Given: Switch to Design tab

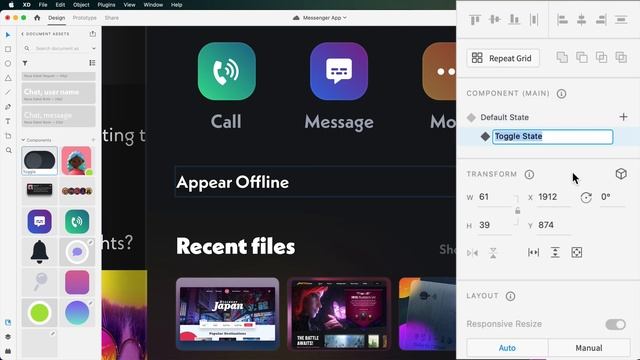Looking at the screenshot, I should pos(57,18).
